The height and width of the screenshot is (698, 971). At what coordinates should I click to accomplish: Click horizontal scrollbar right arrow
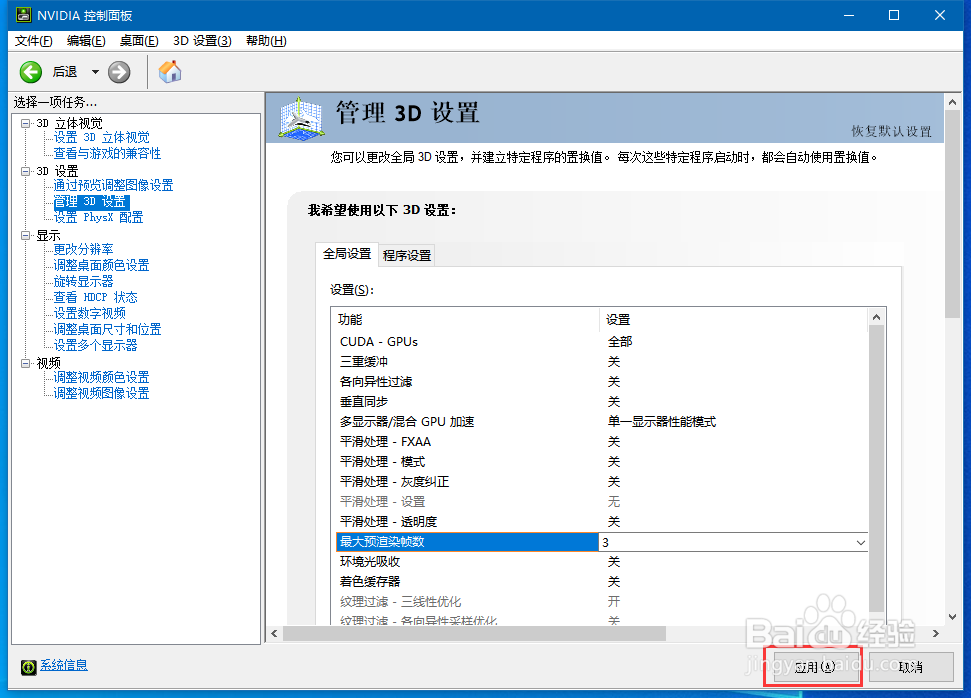pyautogui.click(x=936, y=634)
